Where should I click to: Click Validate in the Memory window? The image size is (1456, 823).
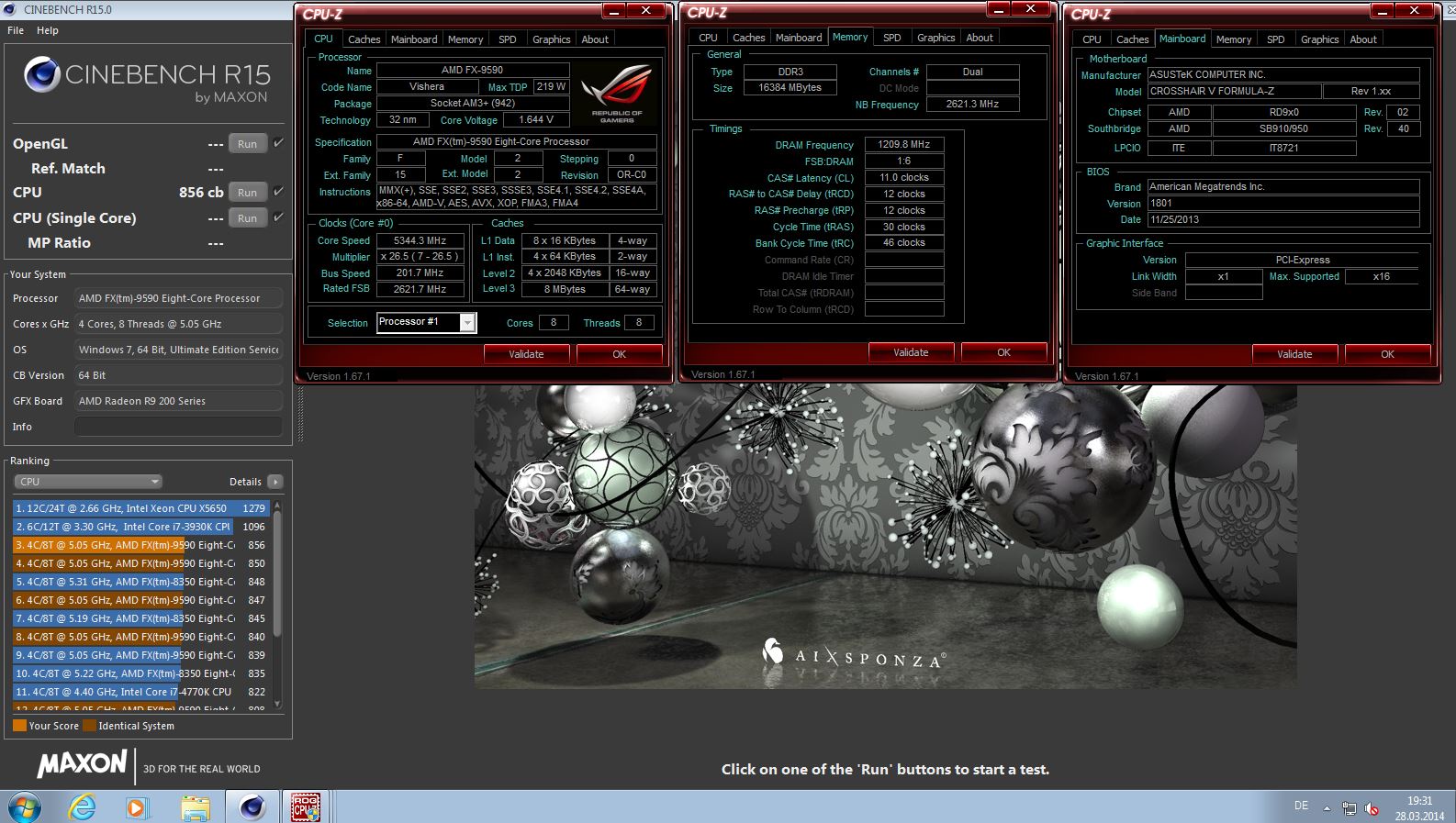click(x=911, y=352)
